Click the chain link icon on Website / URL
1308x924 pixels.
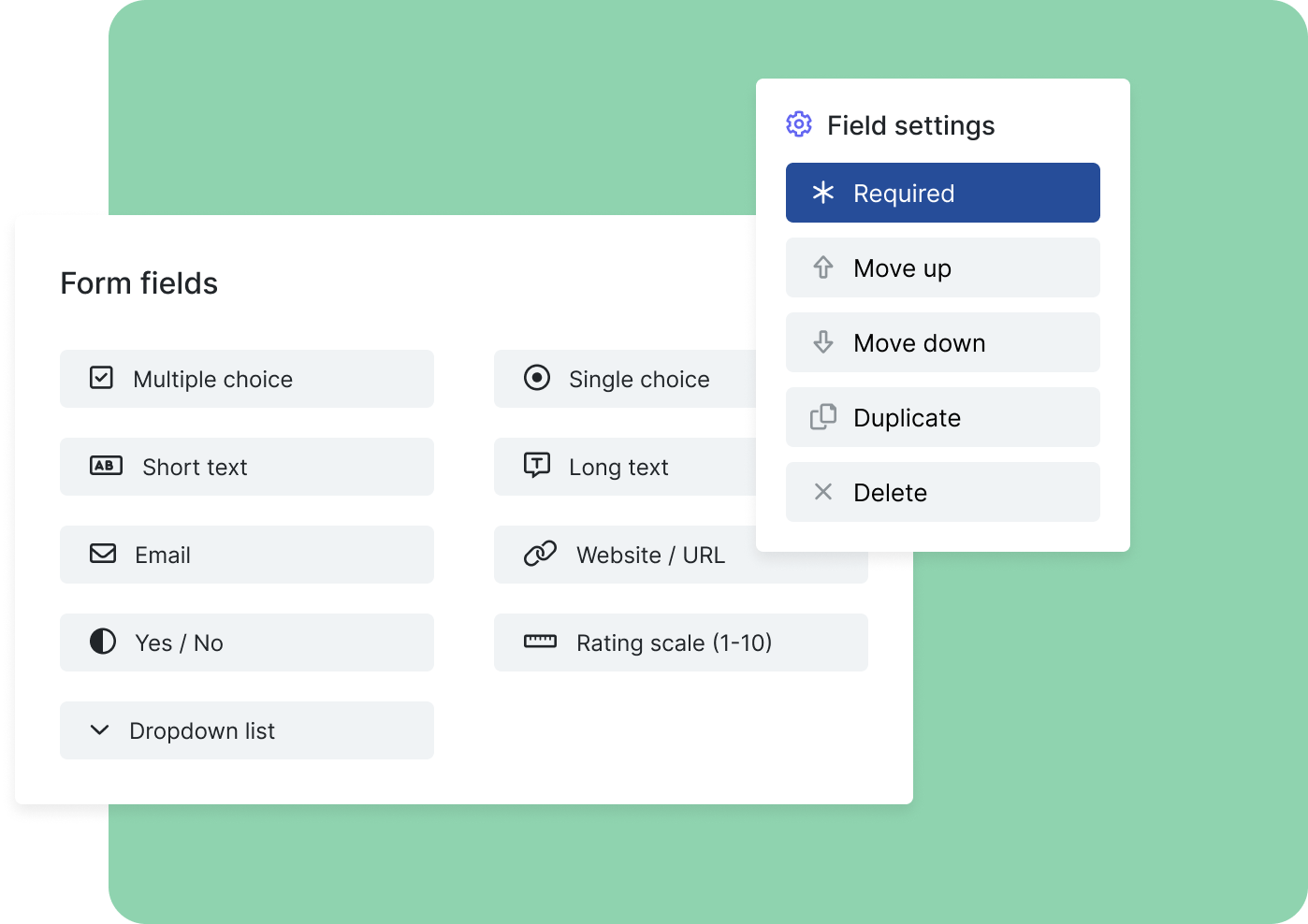540,554
